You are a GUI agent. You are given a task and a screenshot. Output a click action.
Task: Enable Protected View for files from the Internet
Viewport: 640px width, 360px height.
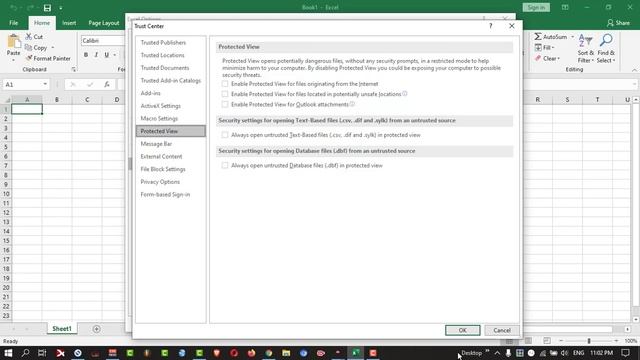click(225, 84)
